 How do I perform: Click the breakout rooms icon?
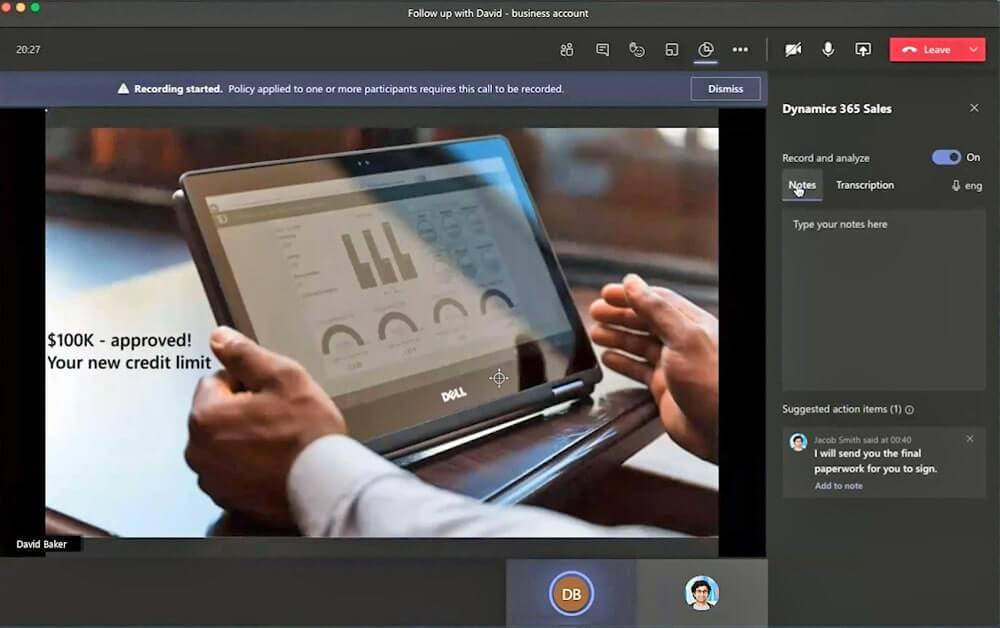tap(672, 49)
